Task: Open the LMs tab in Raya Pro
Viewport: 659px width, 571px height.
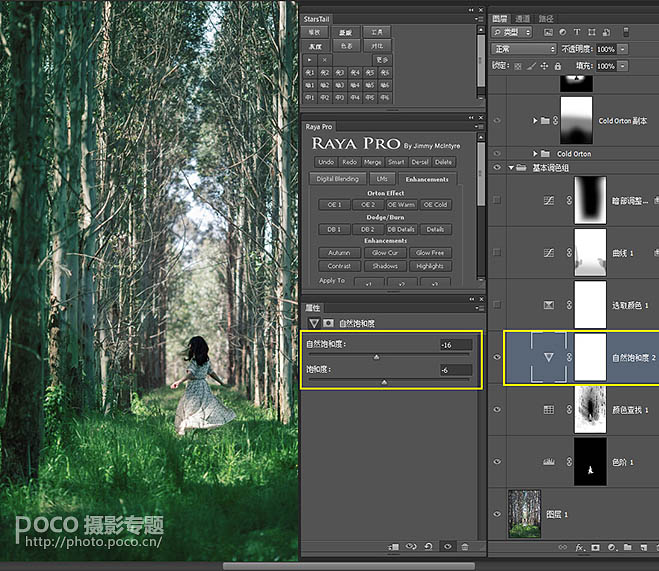Action: click(x=382, y=179)
